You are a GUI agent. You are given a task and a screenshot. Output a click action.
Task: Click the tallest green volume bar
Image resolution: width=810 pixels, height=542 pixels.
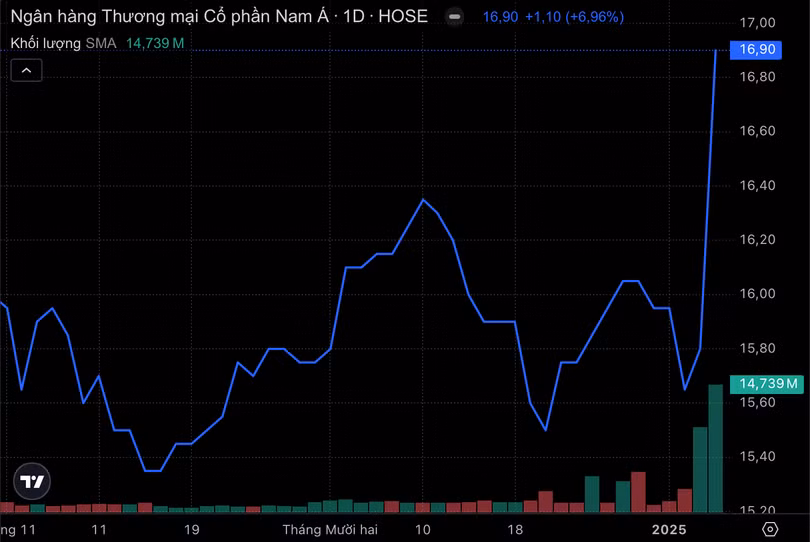tap(715, 448)
